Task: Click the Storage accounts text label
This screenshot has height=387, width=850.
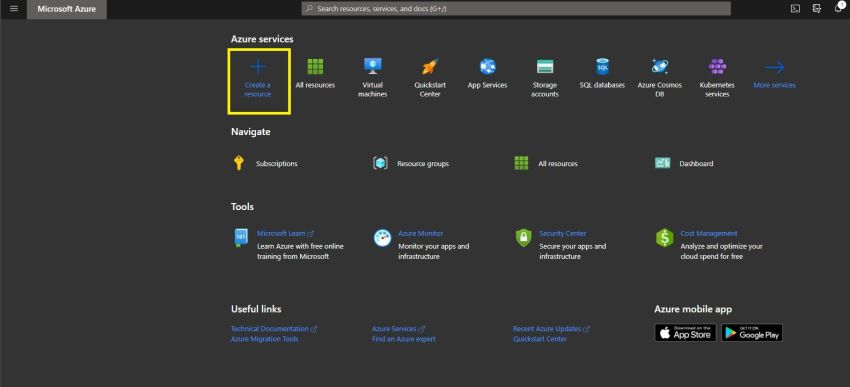Action: 545,89
